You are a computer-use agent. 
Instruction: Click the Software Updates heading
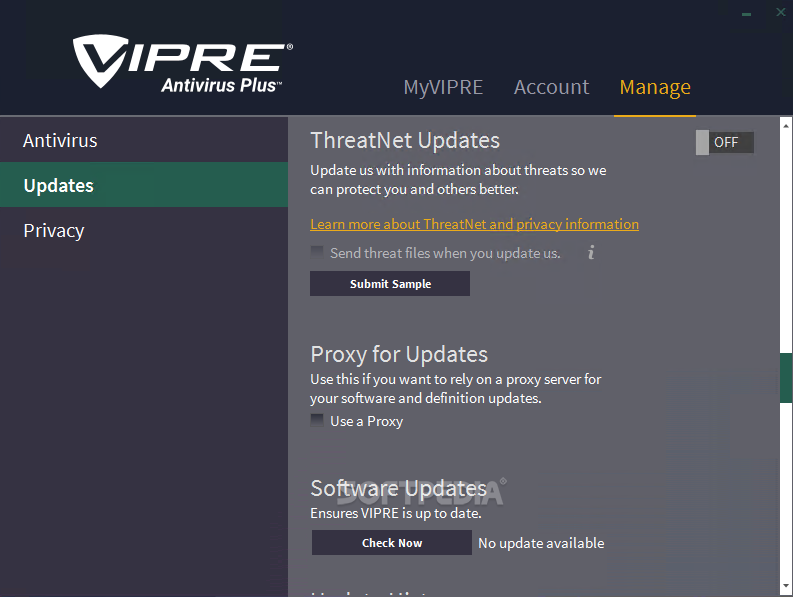399,488
